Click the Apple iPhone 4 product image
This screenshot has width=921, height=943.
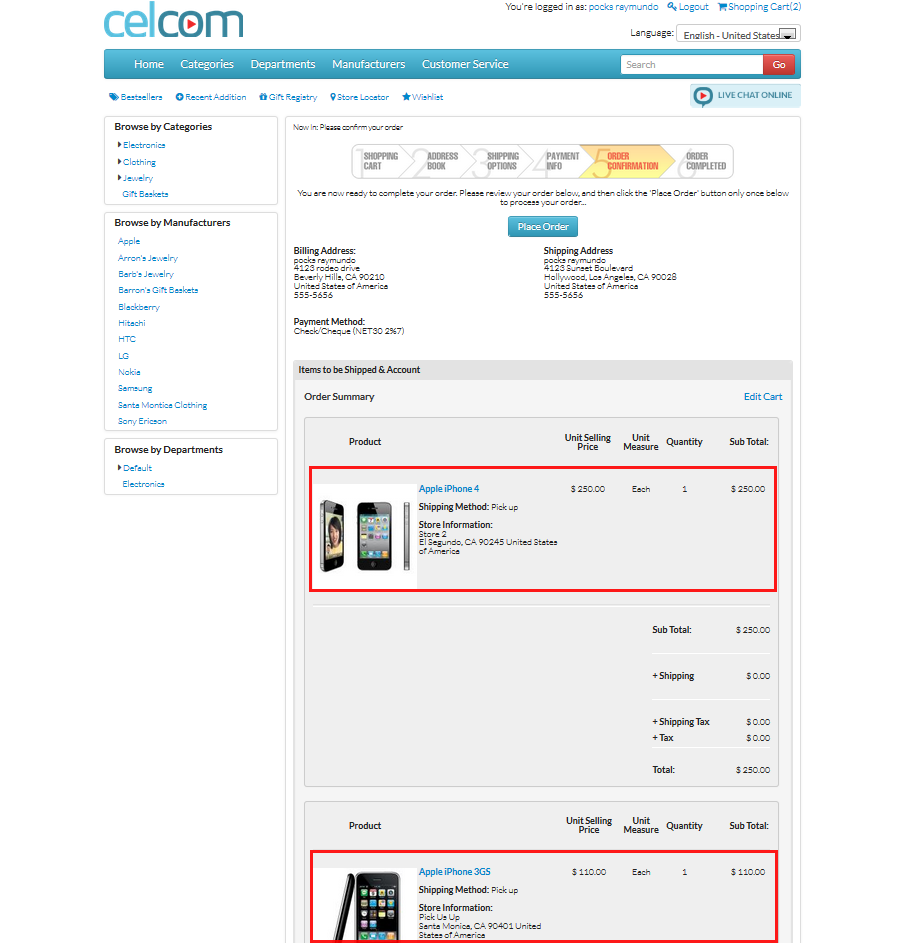coord(365,536)
